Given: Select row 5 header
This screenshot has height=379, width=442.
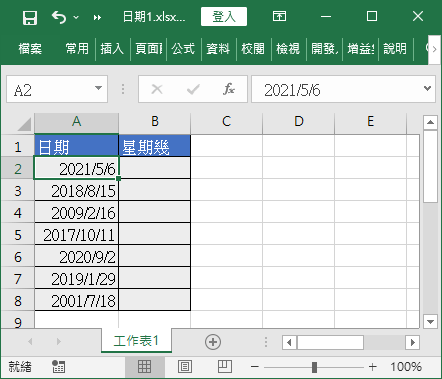Looking at the screenshot, I should [18, 235].
